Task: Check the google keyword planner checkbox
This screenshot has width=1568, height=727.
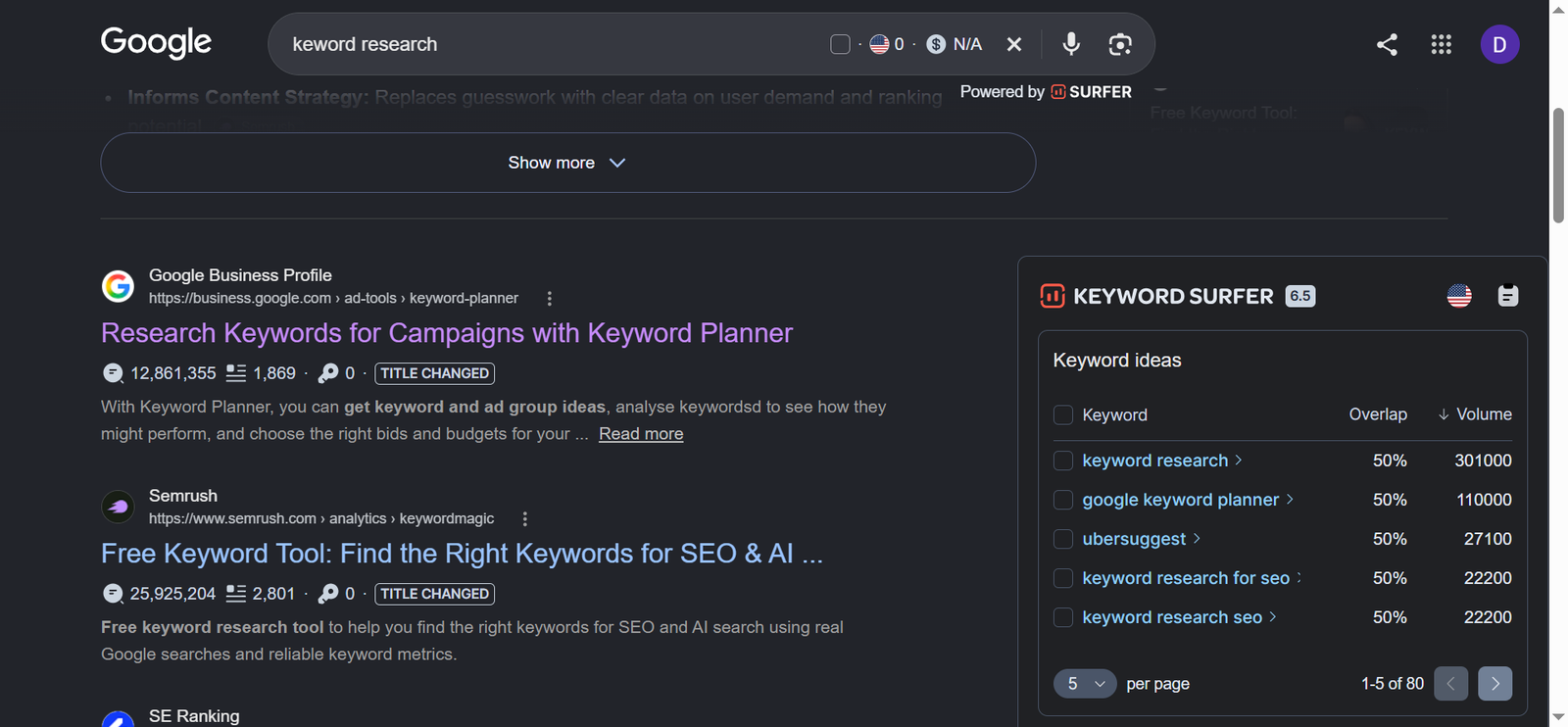Action: coord(1062,500)
